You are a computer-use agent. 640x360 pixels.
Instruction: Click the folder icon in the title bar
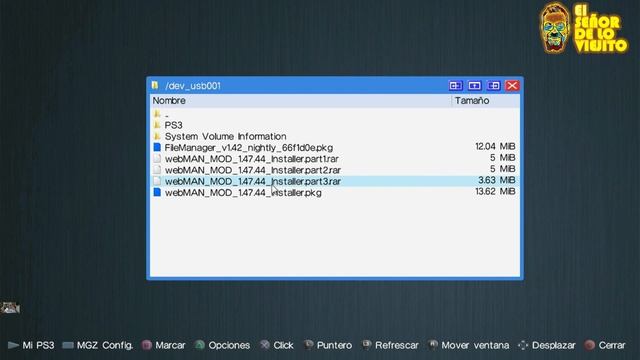pyautogui.click(x=155, y=85)
